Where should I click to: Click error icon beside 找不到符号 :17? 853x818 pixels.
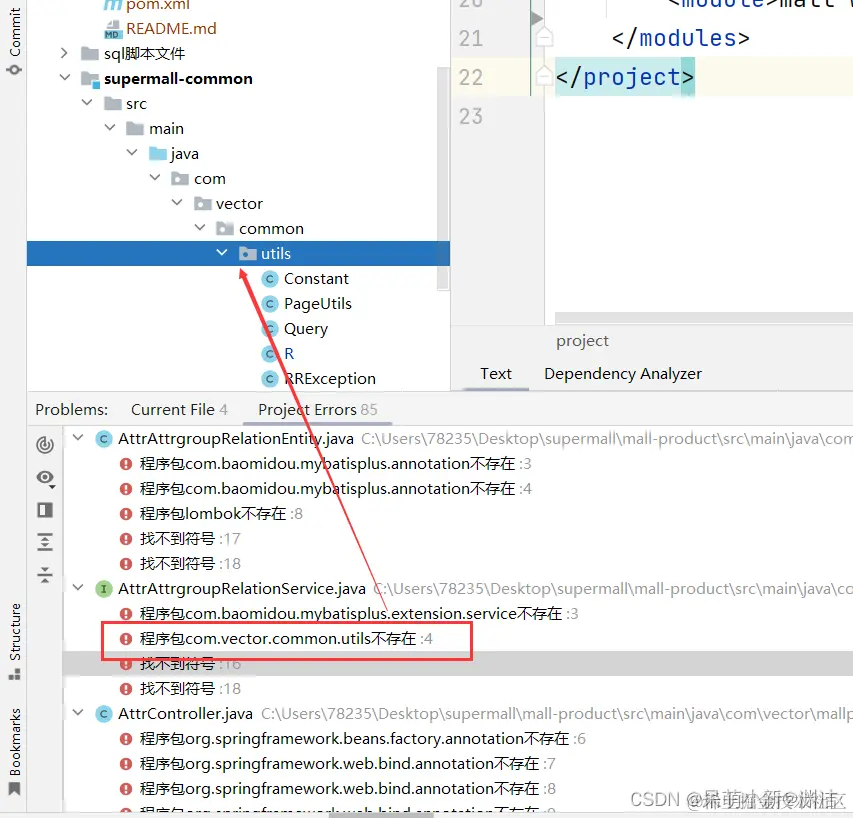(126, 539)
